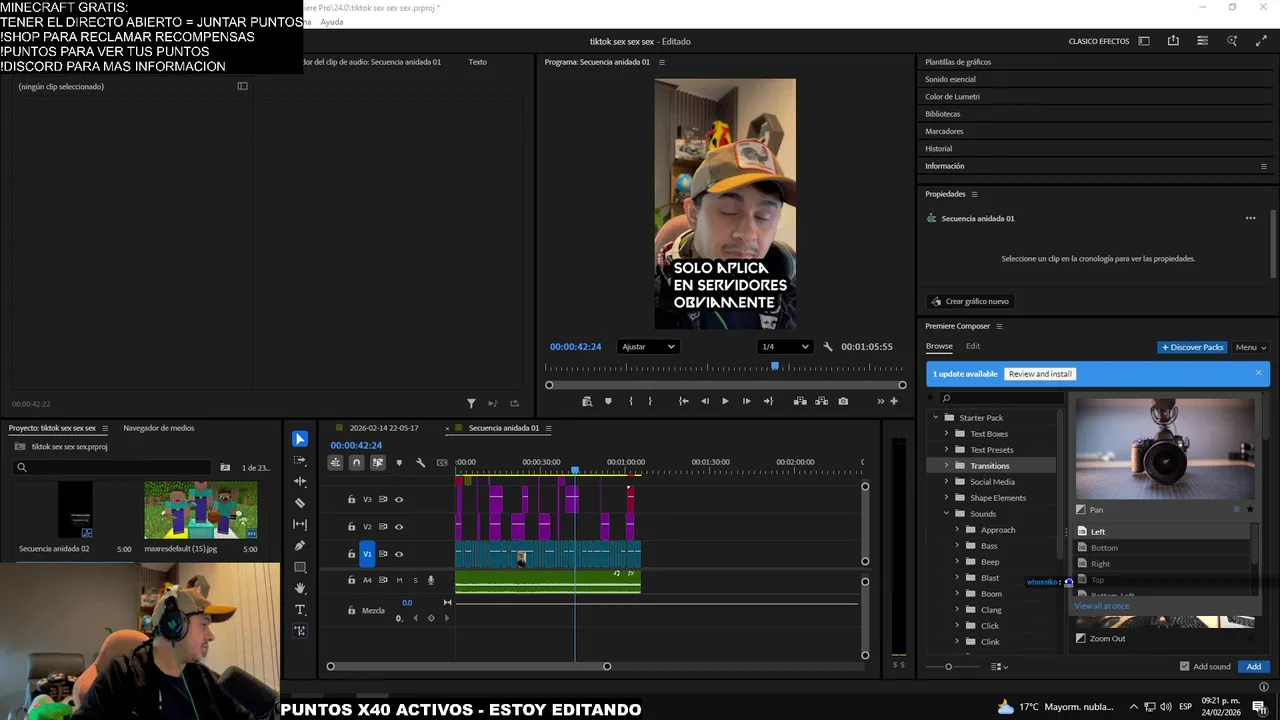Select the Rectangle tool

[300, 567]
